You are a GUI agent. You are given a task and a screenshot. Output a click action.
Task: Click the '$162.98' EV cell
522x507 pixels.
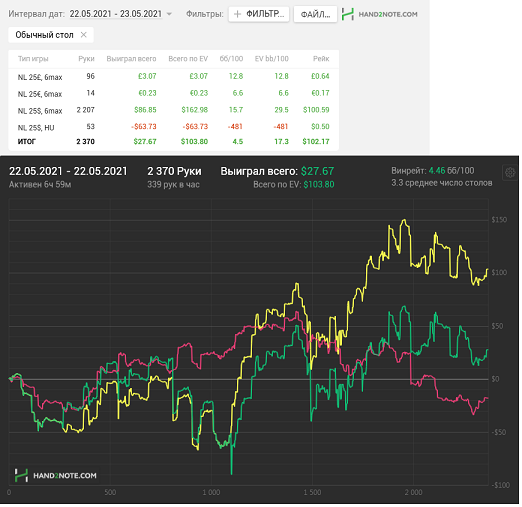pyautogui.click(x=195, y=110)
